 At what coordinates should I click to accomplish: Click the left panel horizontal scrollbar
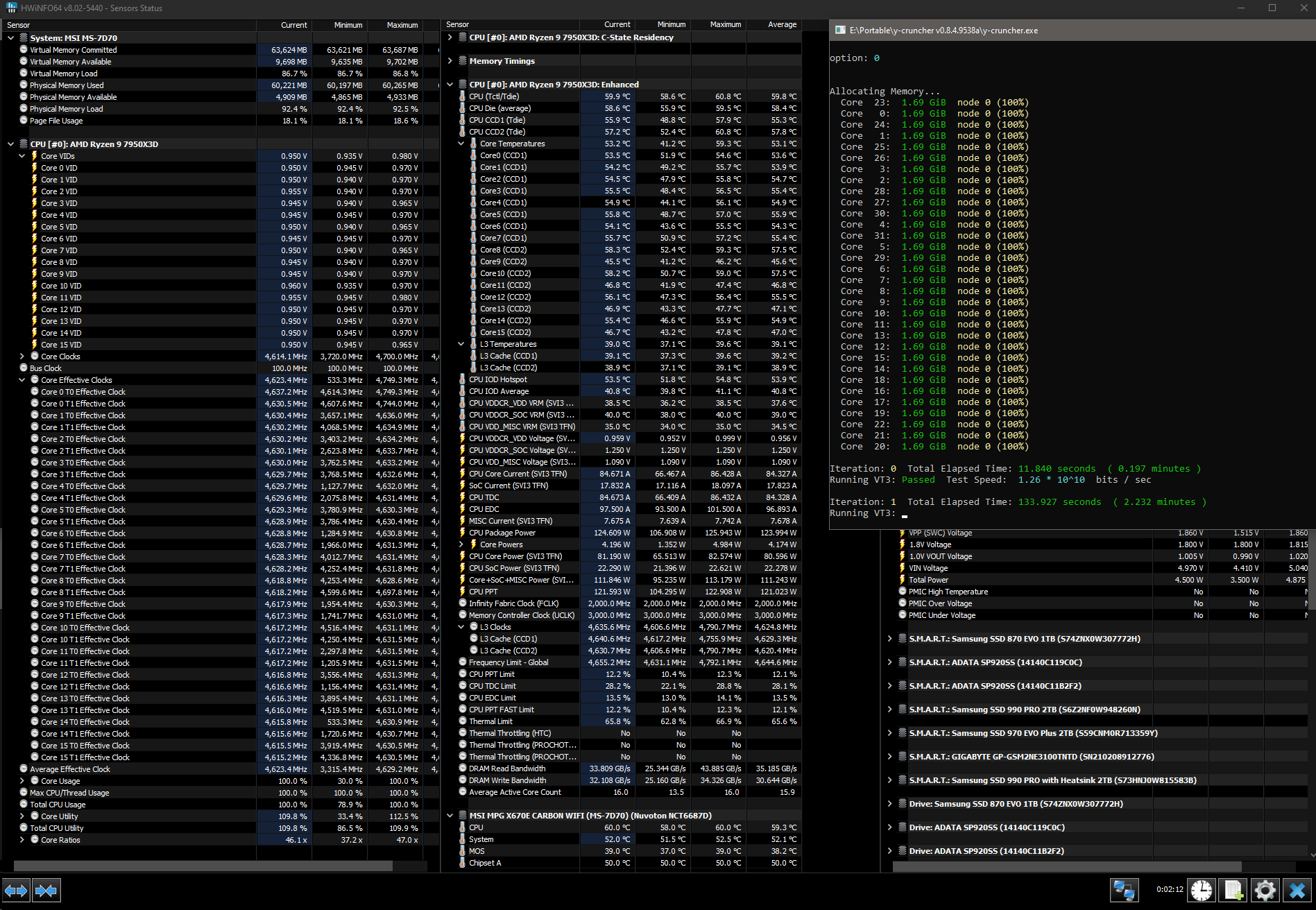coord(203,866)
